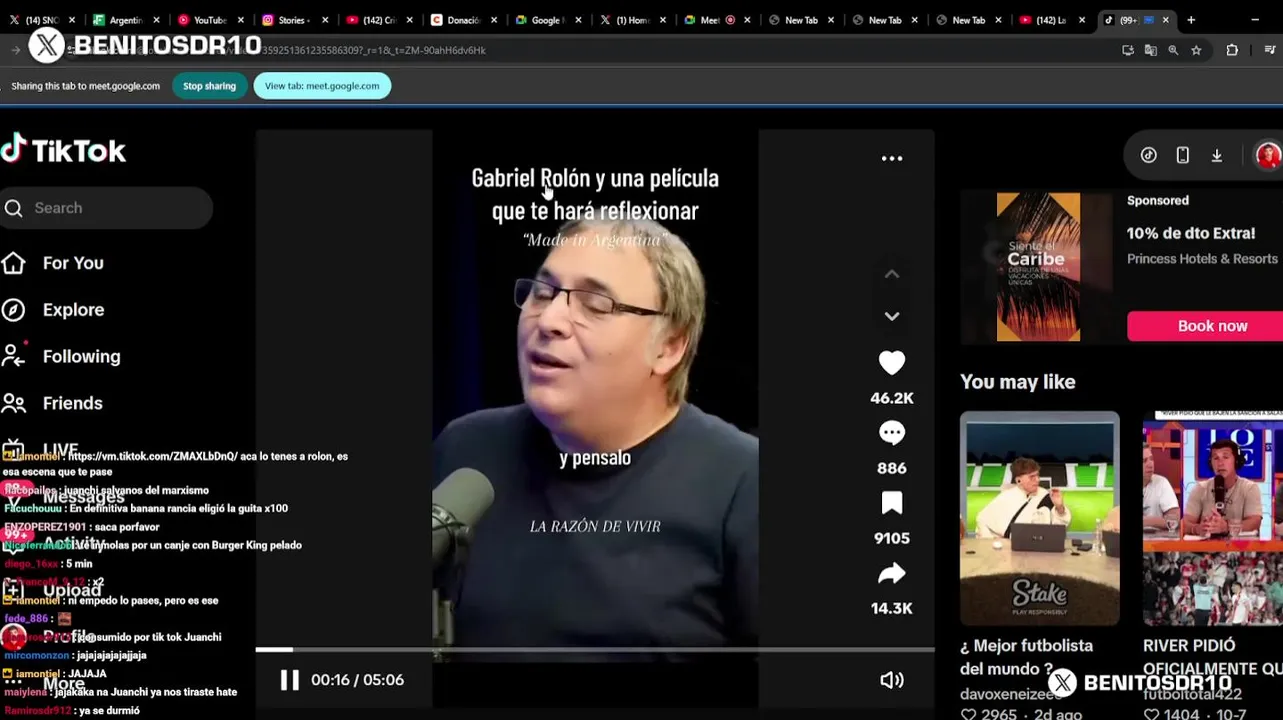Open the RIVER PIDIÓ OFICIALMENTE video thumbnail
The height and width of the screenshot is (720, 1283).
click(1213, 518)
